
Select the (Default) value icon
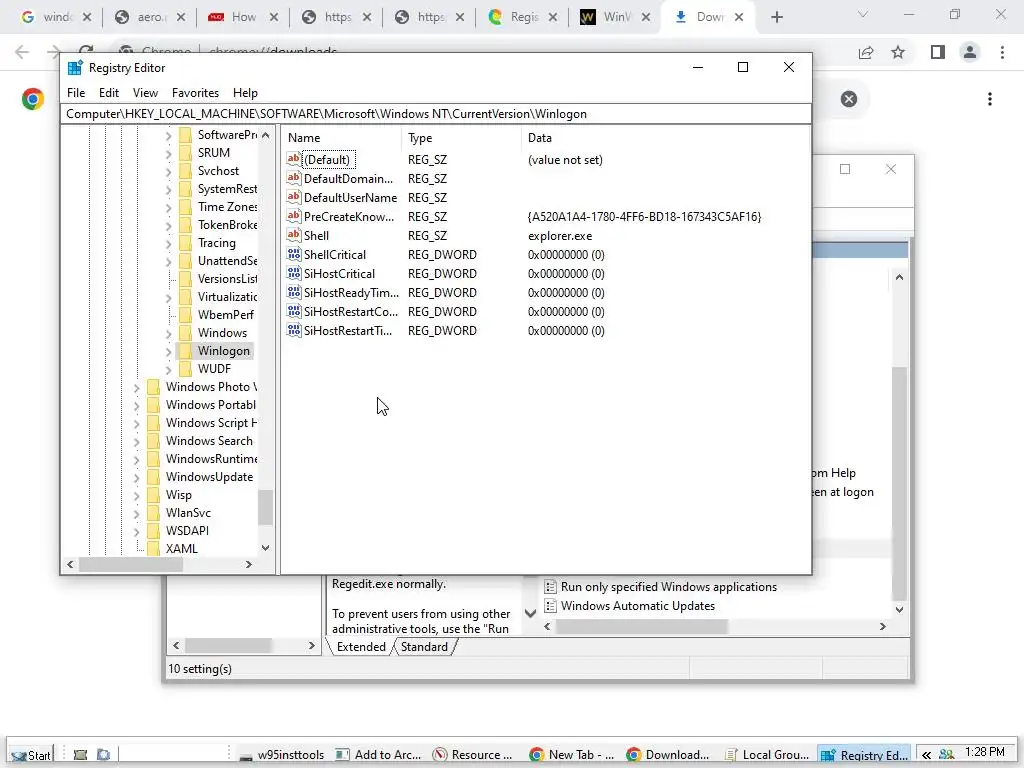pos(294,159)
